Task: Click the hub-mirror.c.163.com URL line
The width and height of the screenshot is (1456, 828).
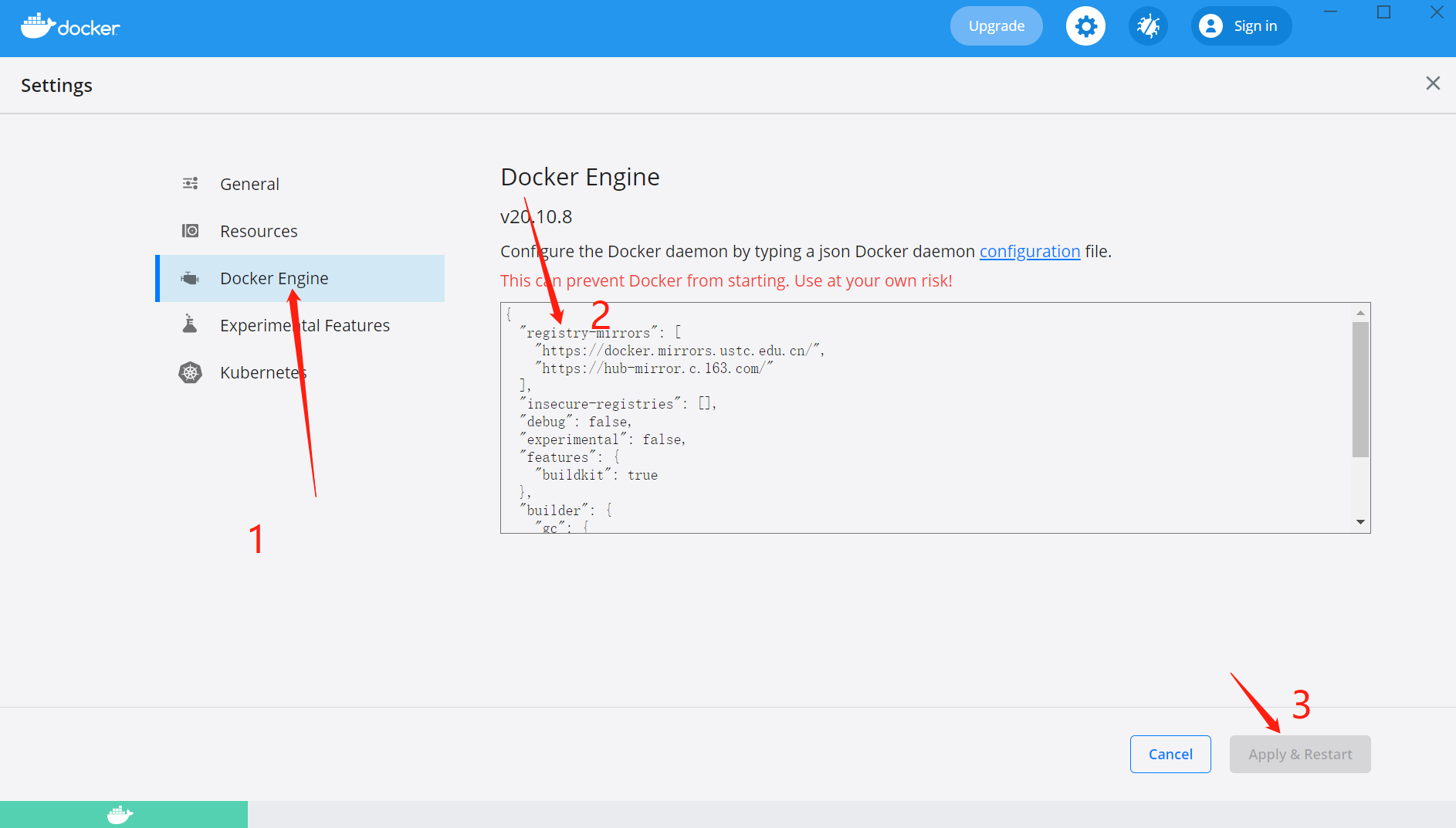Action: pos(654,368)
